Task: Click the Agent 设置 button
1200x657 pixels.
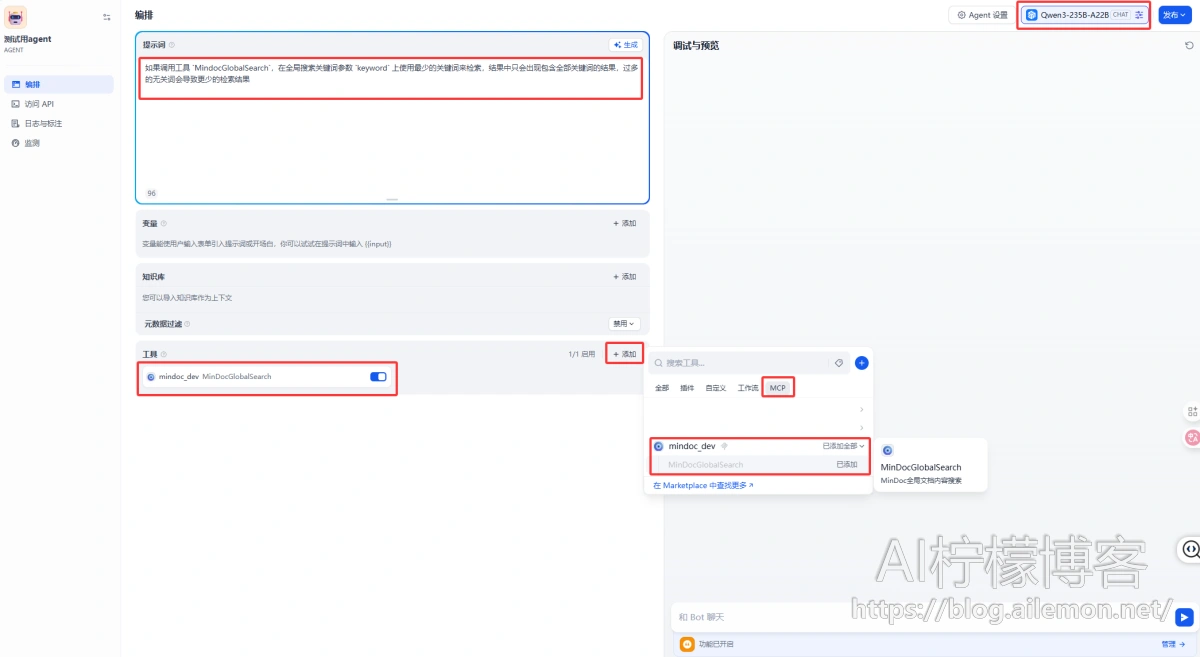Action: point(983,15)
